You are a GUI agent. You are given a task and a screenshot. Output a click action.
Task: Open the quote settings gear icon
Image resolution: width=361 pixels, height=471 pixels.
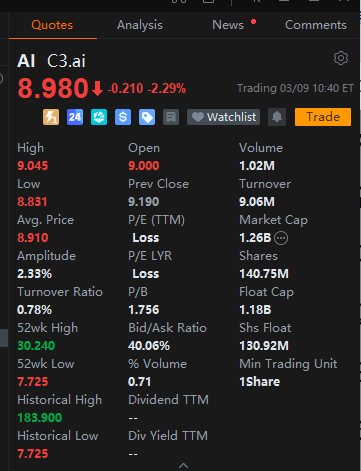pos(341,58)
